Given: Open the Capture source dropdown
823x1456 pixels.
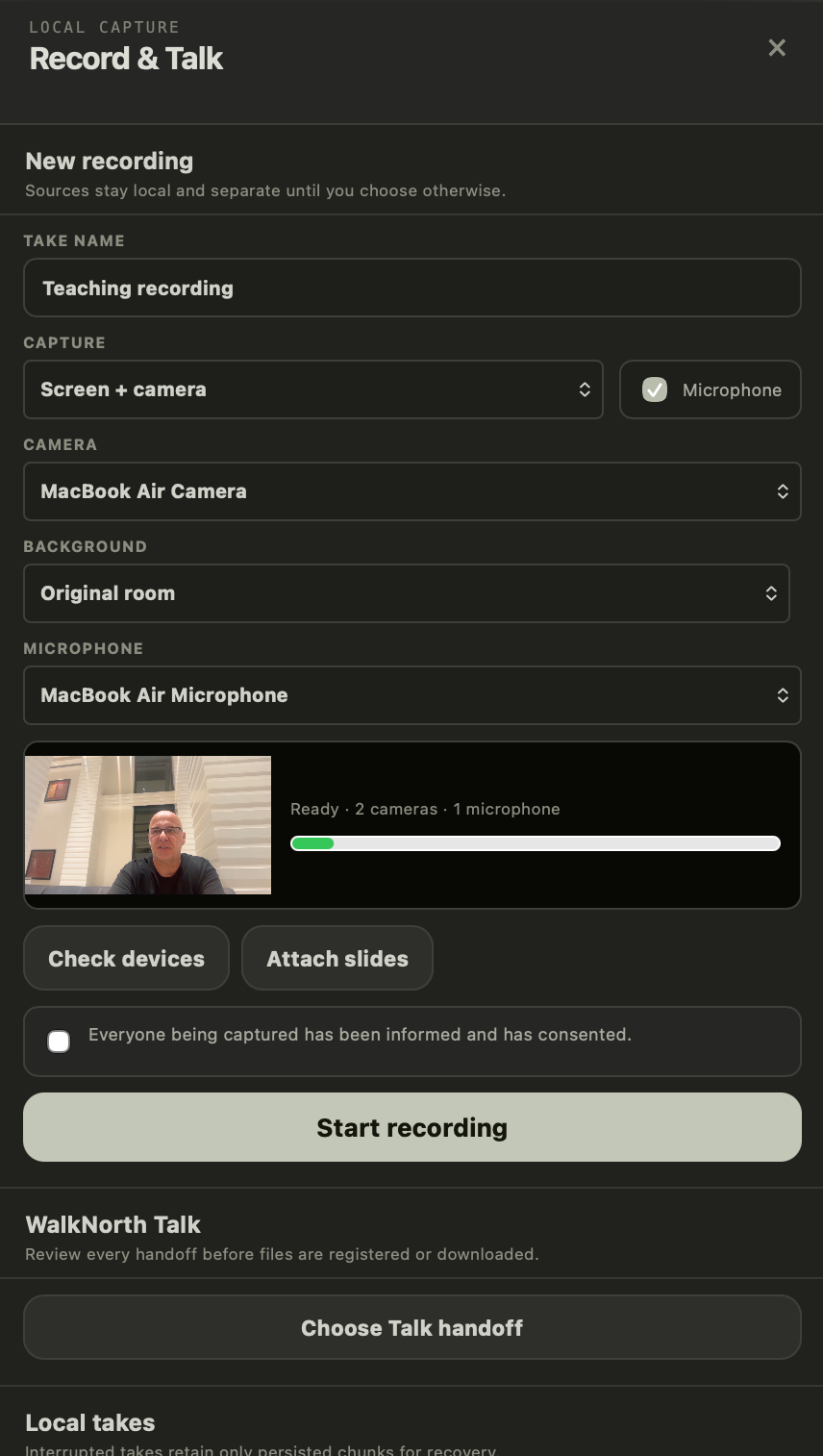Looking at the screenshot, I should 313,389.
